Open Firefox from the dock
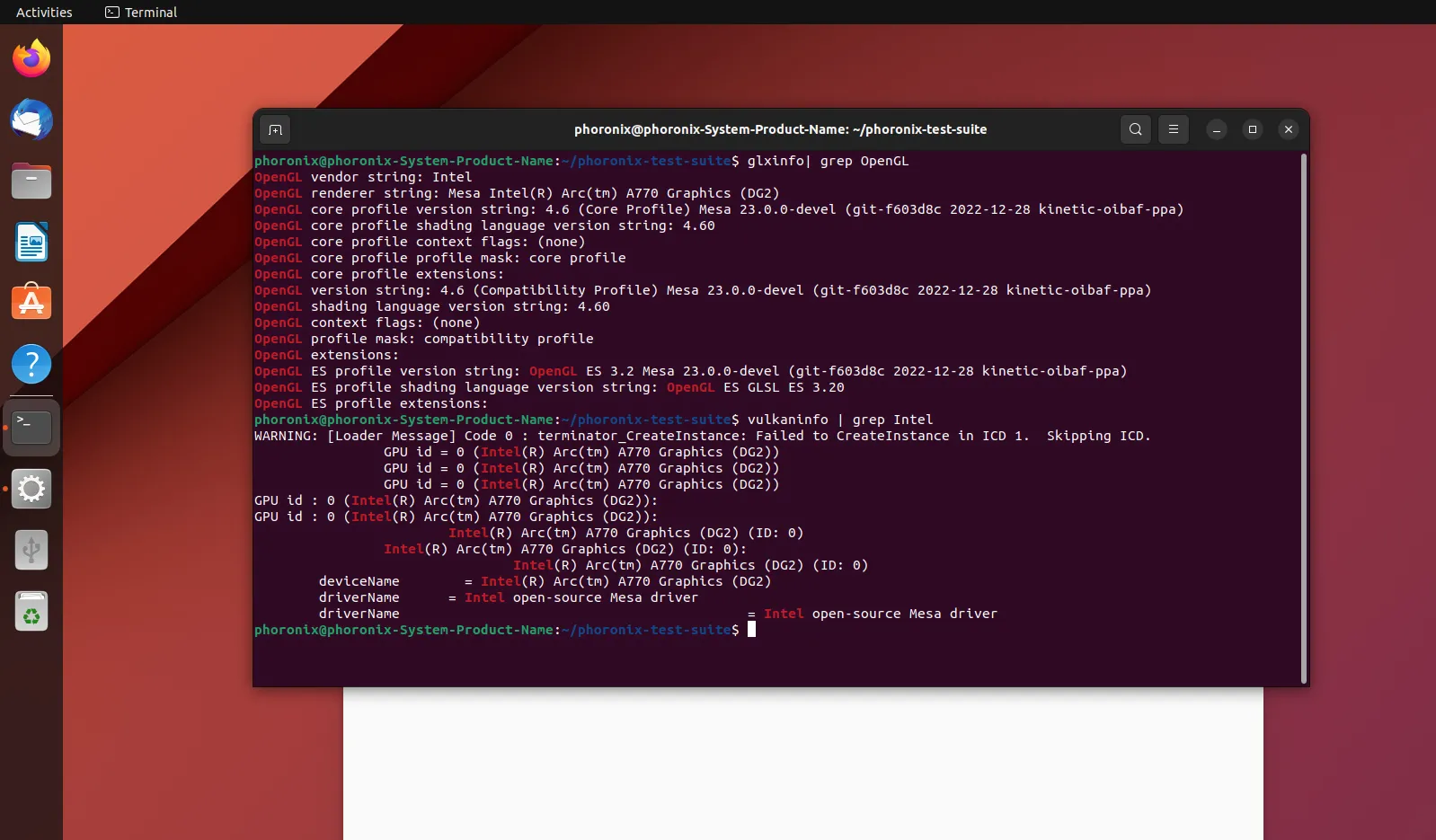Image resolution: width=1436 pixels, height=840 pixels. (31, 58)
